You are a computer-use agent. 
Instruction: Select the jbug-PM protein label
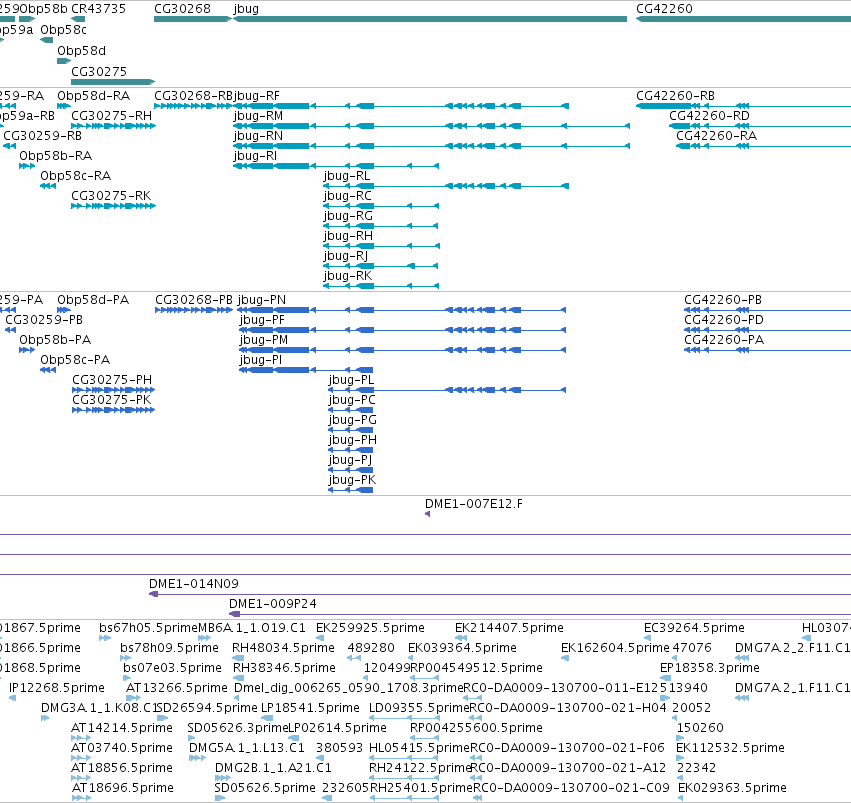pos(264,340)
